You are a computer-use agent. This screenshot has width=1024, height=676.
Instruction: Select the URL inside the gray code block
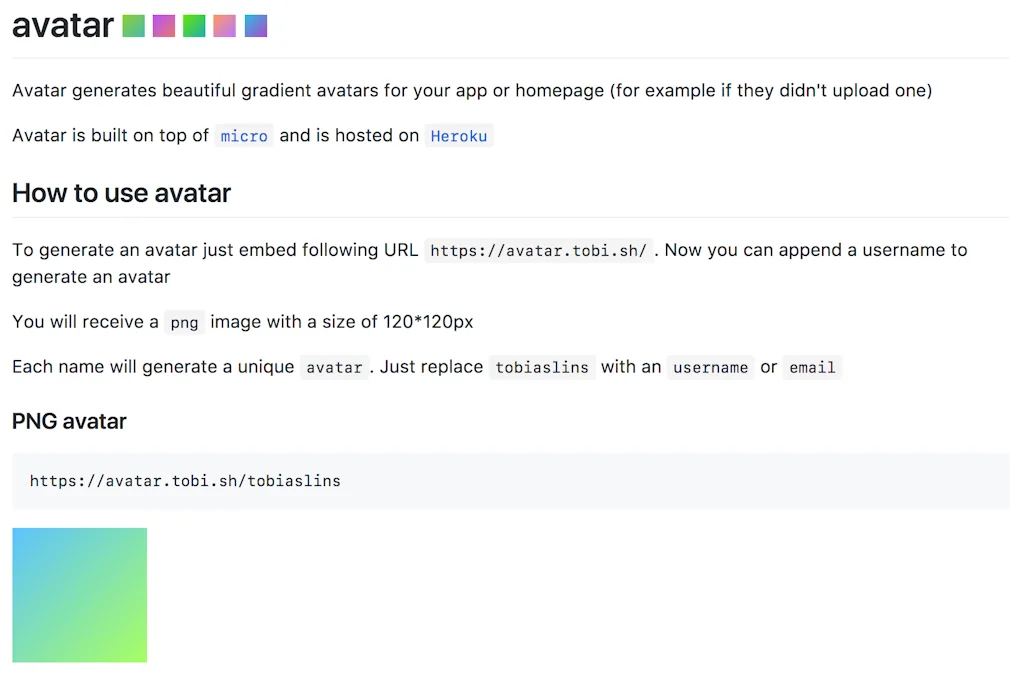(185, 481)
